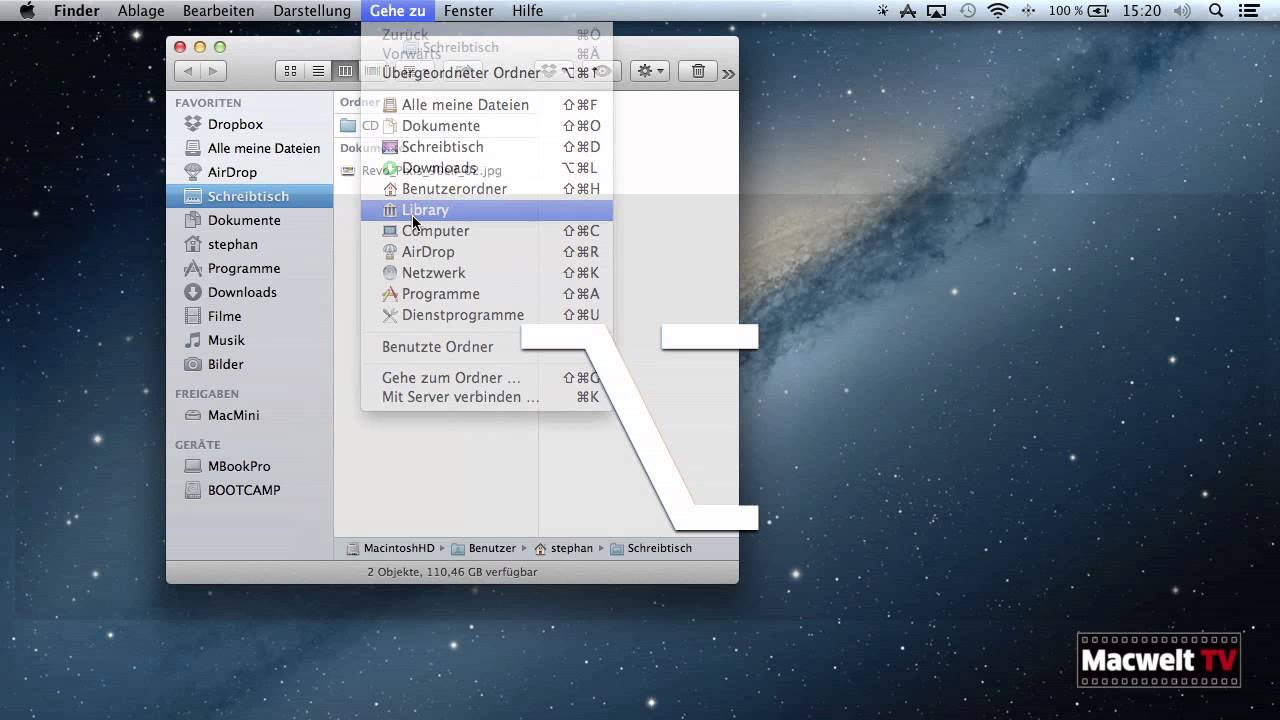Open the Darstellung menu

[312, 11]
